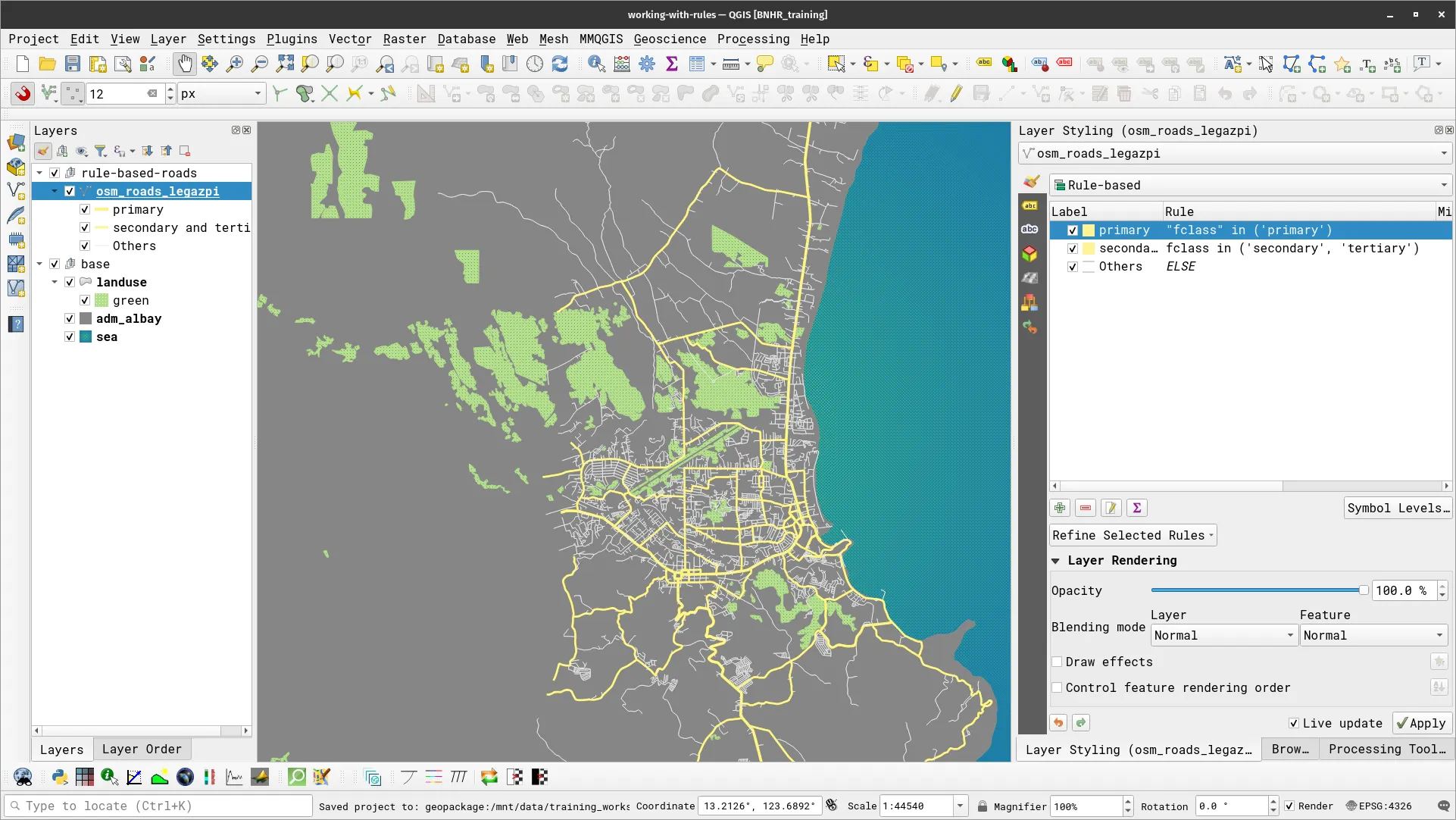Click the Symbol Levels button
Image resolution: width=1456 pixels, height=820 pixels.
[x=1397, y=508]
